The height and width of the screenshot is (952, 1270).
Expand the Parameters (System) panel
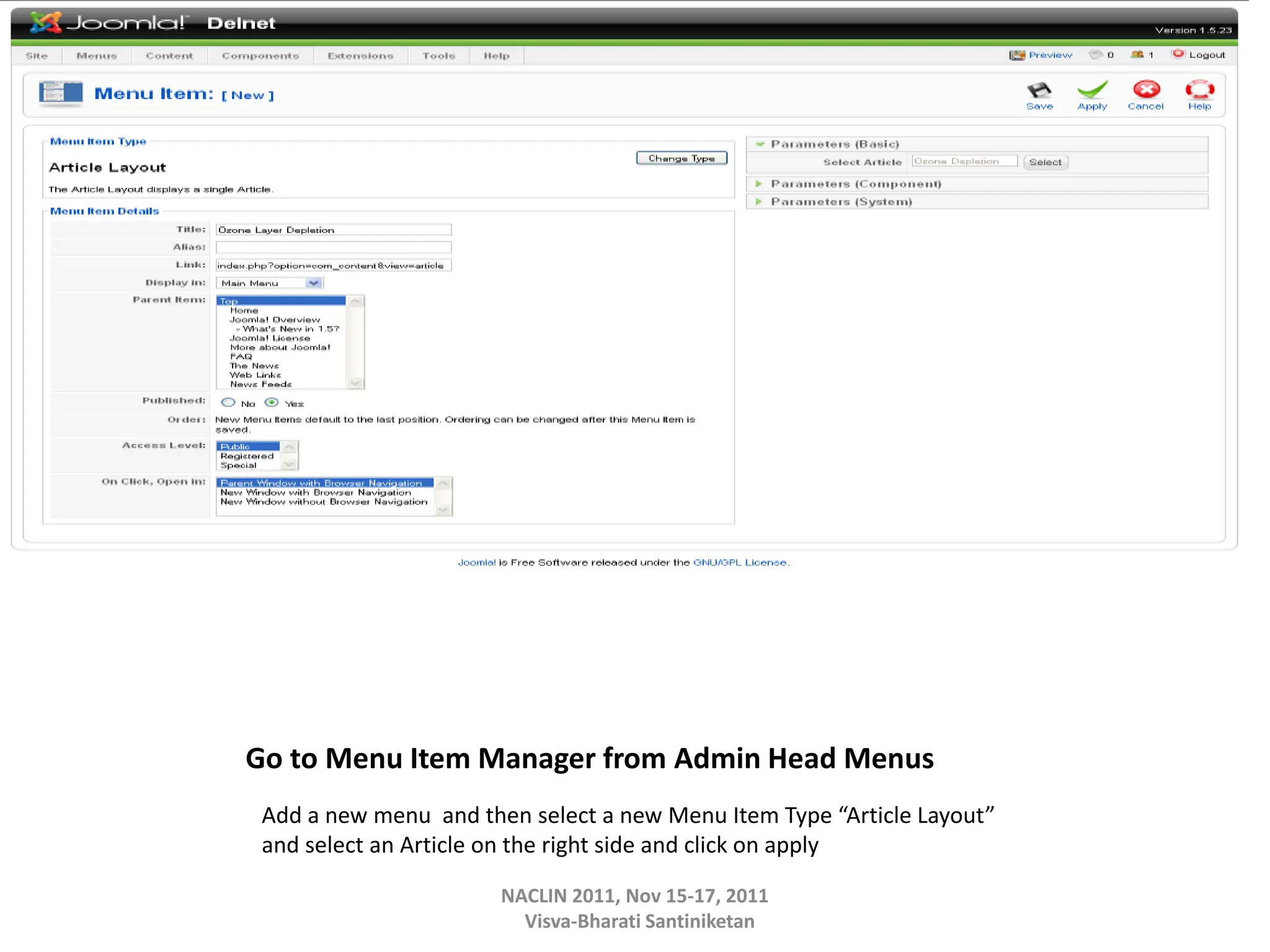point(758,201)
